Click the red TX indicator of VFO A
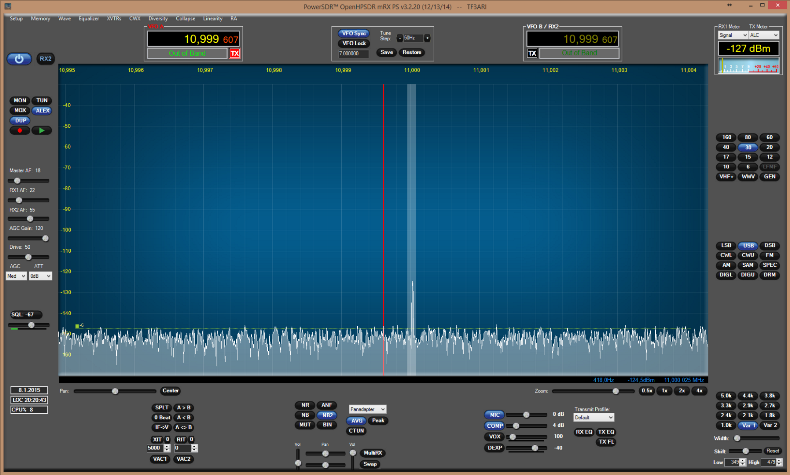The width and height of the screenshot is (790, 475). [x=235, y=53]
